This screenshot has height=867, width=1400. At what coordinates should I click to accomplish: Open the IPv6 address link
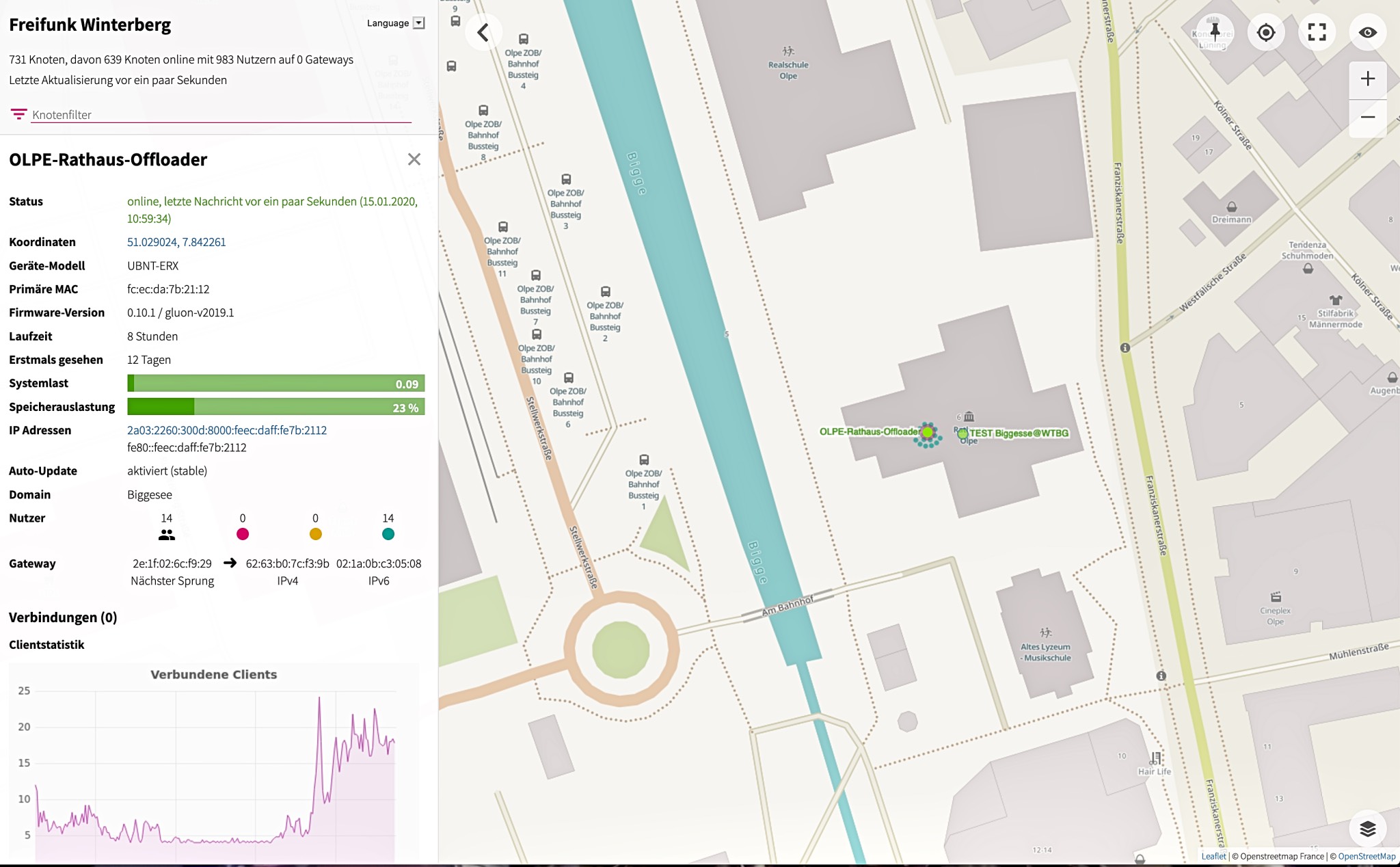(227, 430)
